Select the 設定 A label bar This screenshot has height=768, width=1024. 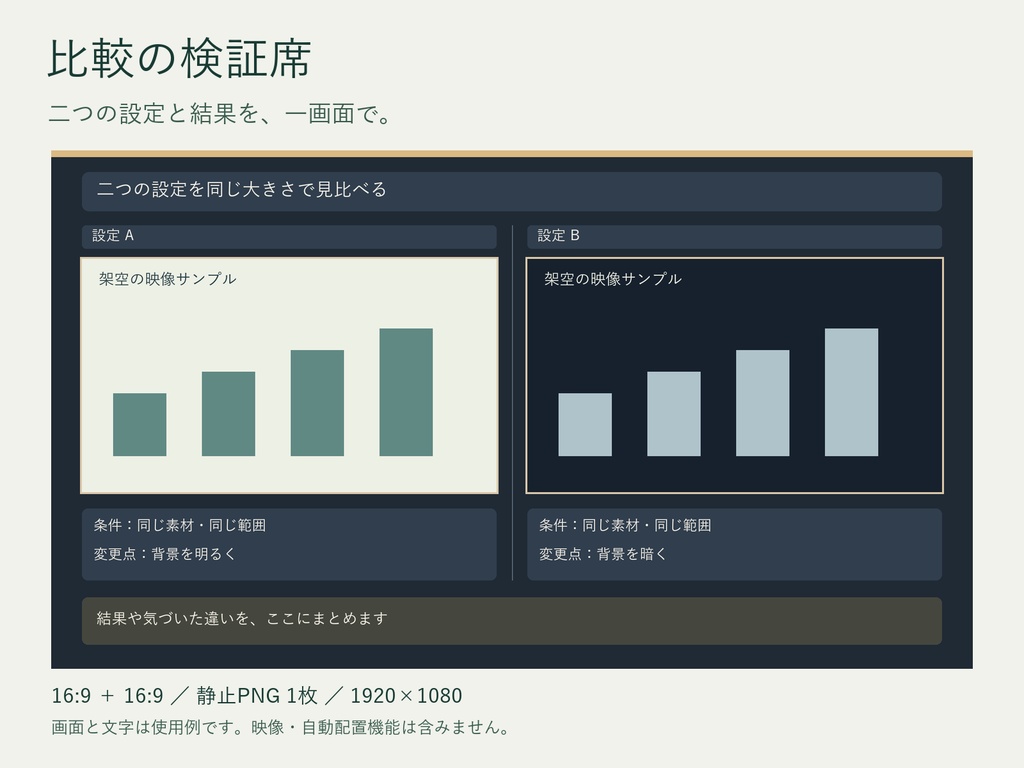[289, 236]
